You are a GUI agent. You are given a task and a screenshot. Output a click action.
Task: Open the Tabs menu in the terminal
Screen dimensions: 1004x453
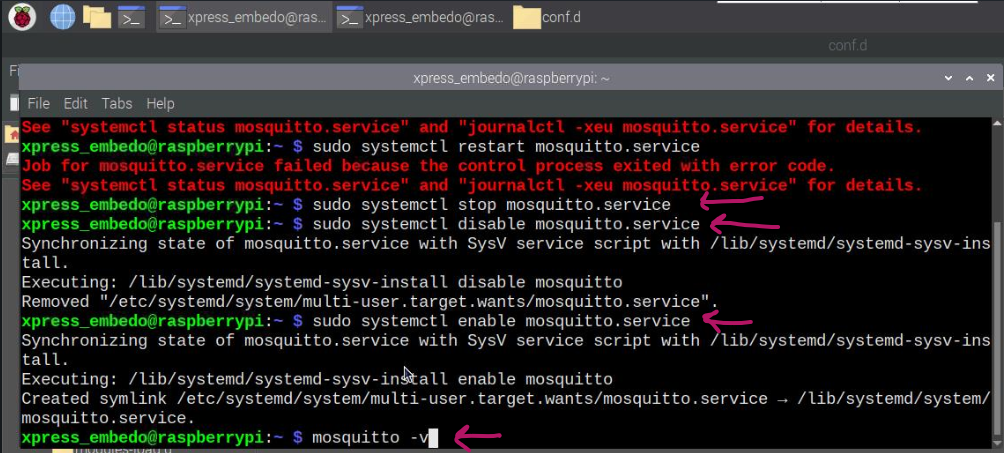[x=117, y=103]
